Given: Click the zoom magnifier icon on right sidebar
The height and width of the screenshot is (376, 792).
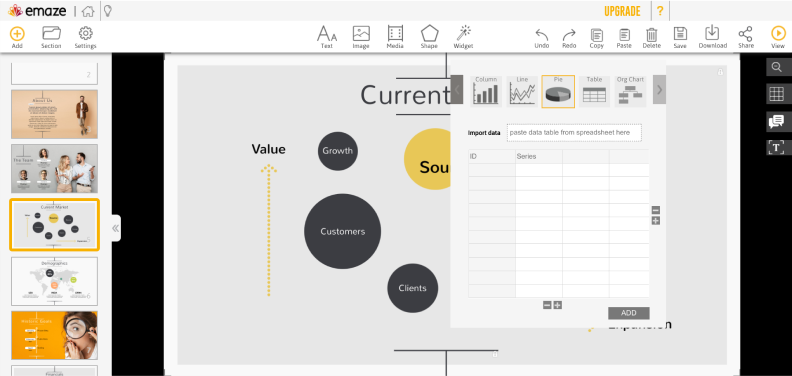Looking at the screenshot, I should (777, 67).
